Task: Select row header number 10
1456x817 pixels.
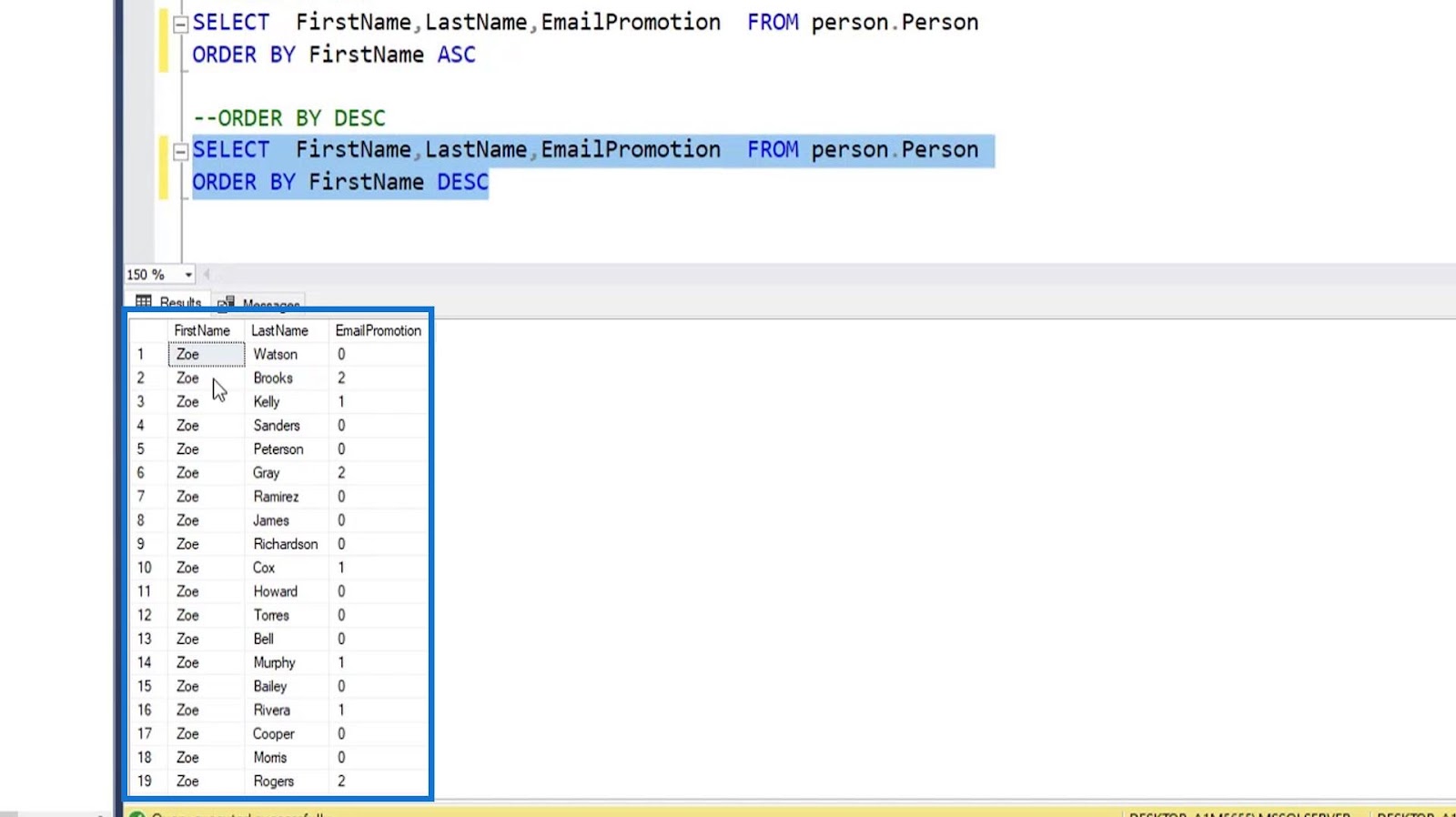Action: coord(147,567)
